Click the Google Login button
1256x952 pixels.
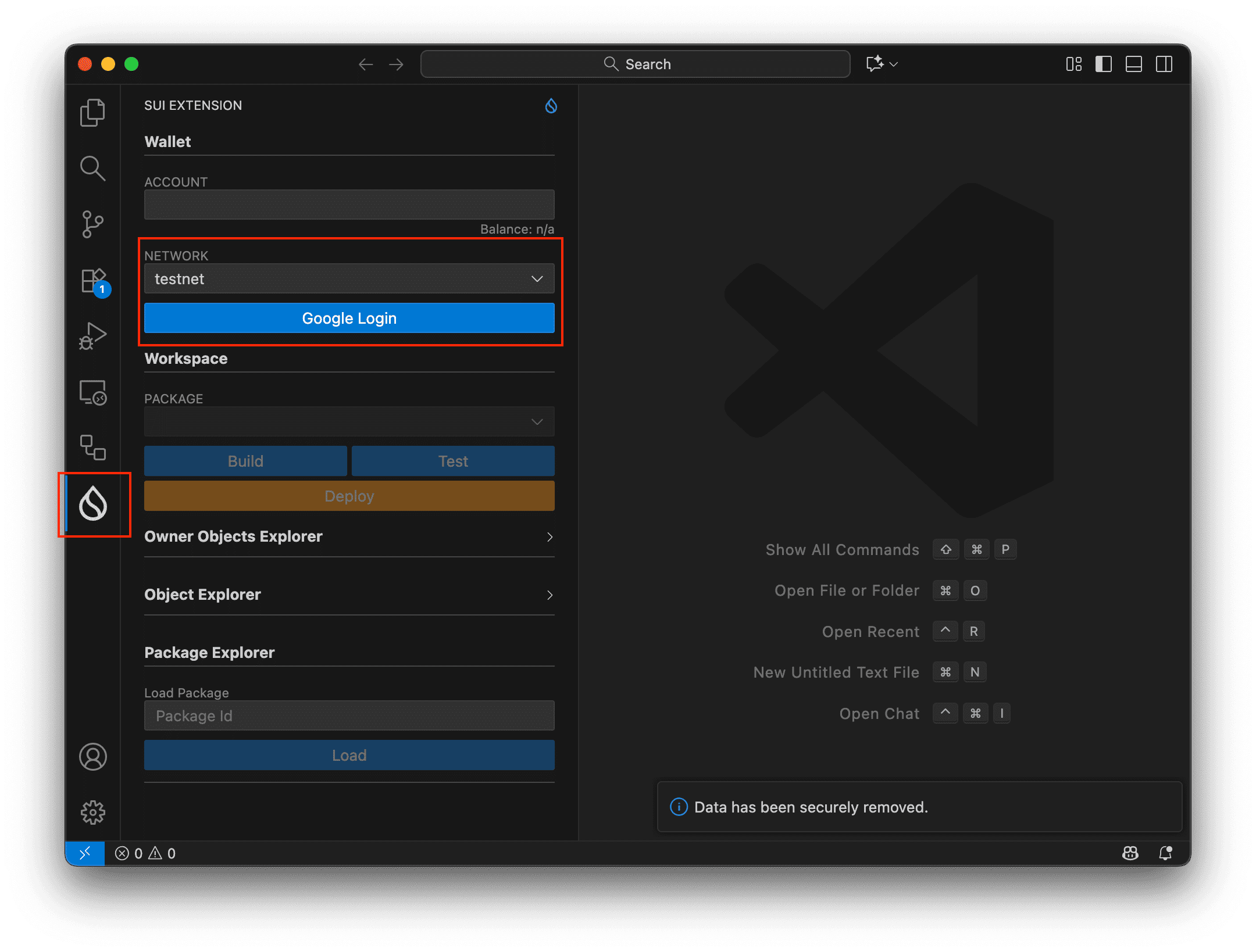348,318
